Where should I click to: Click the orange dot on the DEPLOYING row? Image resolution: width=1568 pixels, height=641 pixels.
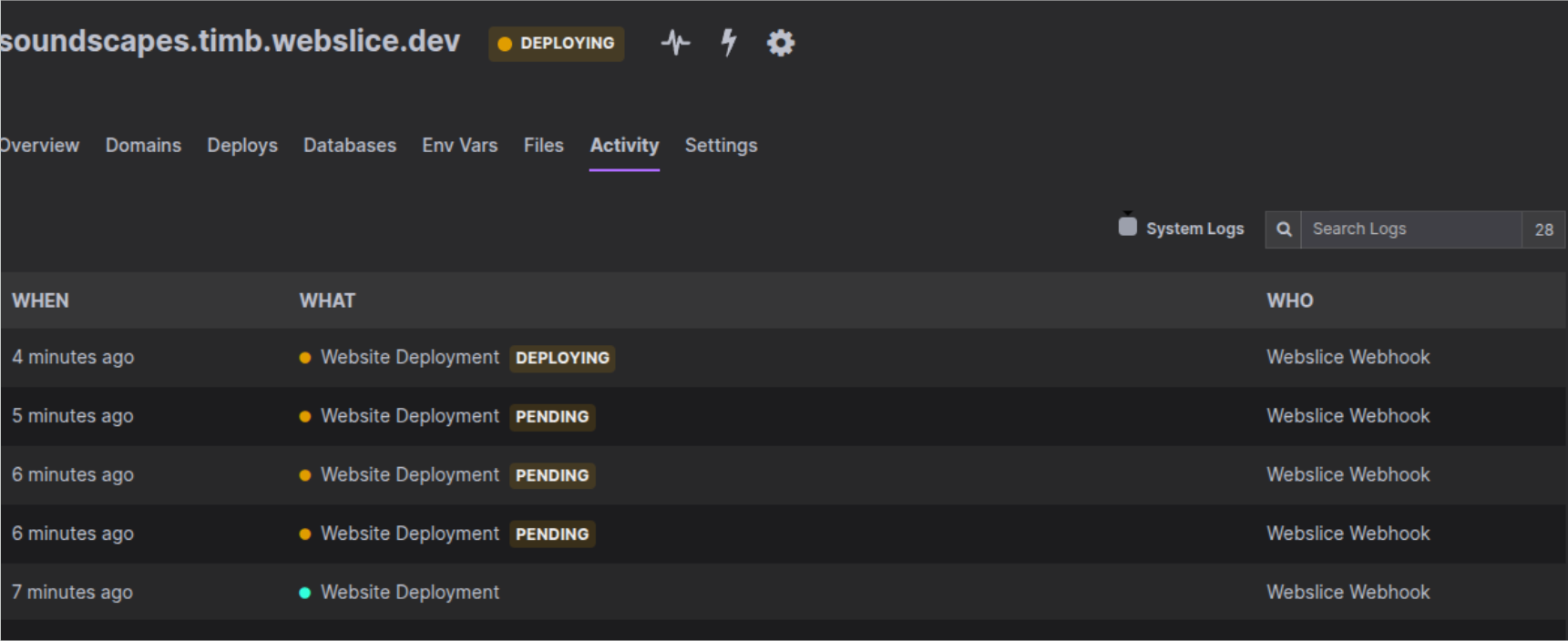(305, 358)
